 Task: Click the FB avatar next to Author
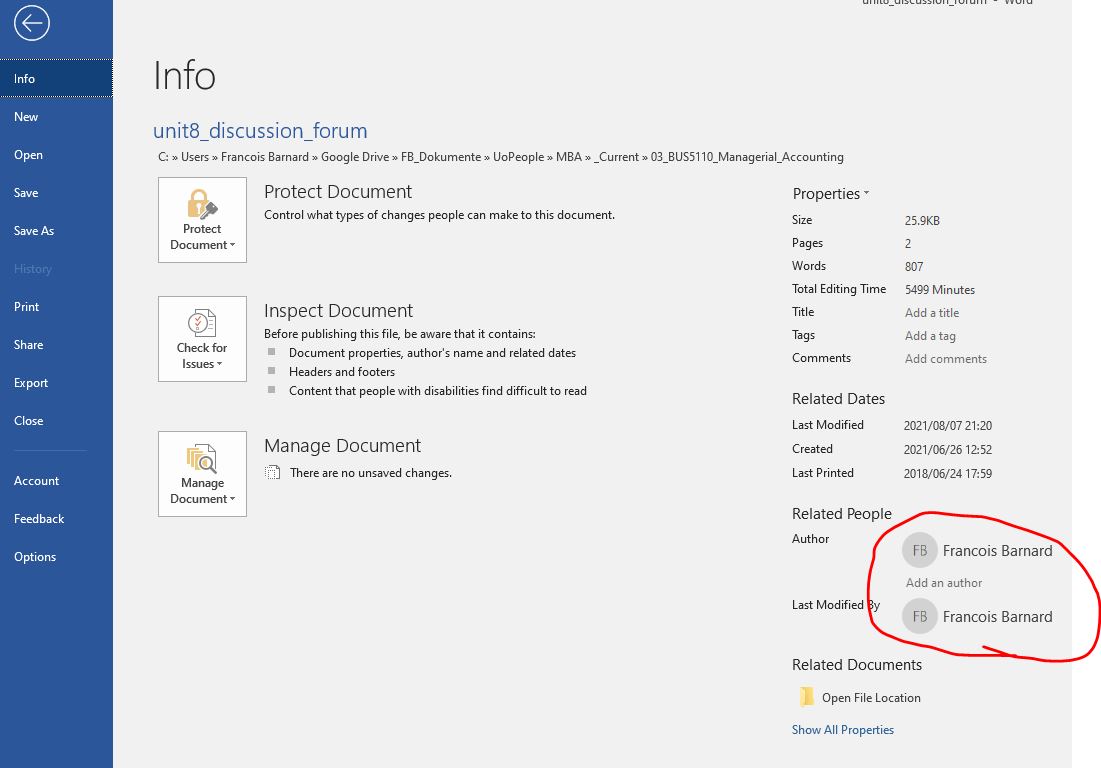pos(920,550)
